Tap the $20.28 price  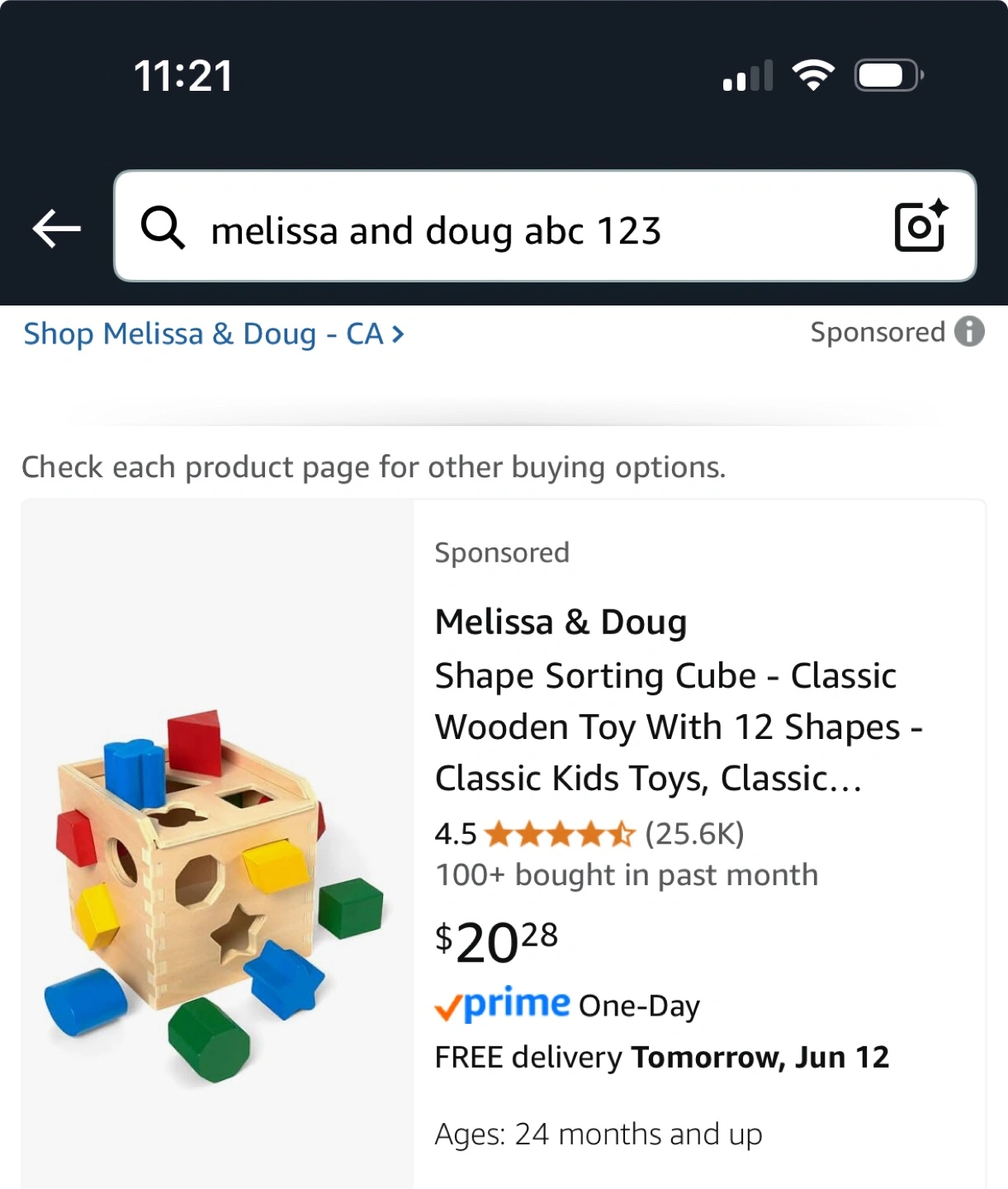496,942
